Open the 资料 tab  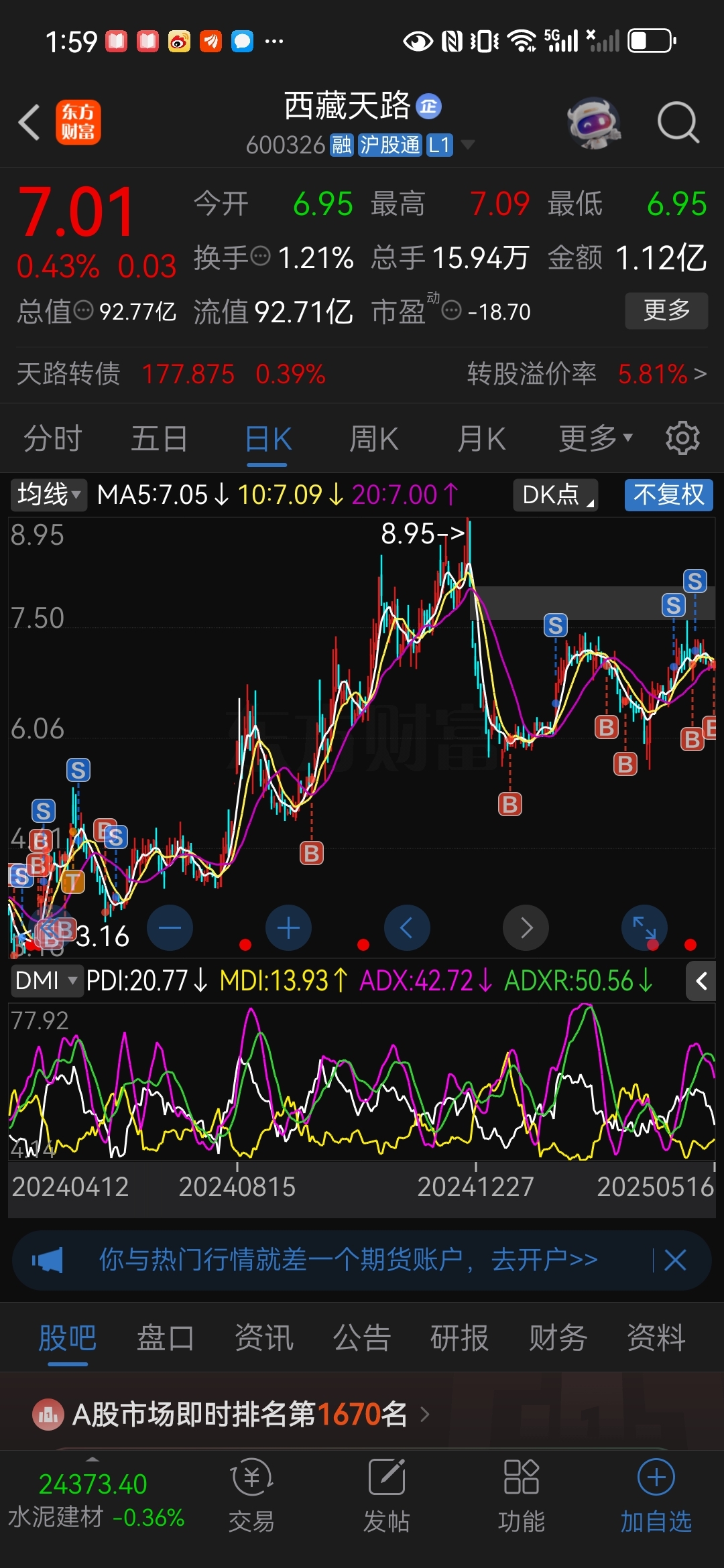[x=656, y=1338]
